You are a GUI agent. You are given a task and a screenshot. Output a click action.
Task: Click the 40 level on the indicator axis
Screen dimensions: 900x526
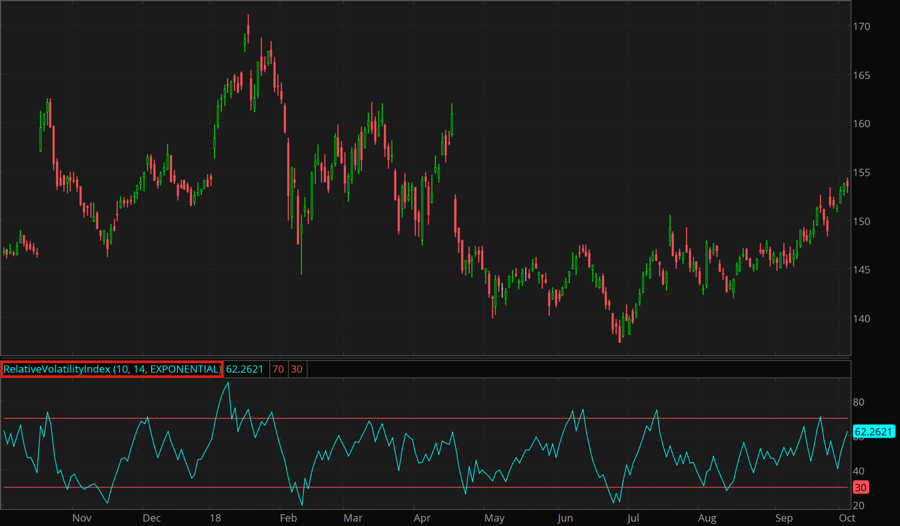coord(861,470)
